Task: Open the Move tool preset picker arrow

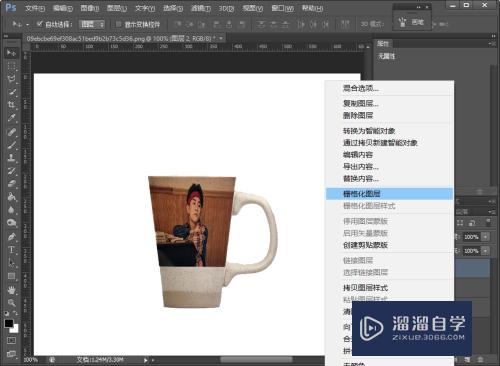Action: [27, 25]
